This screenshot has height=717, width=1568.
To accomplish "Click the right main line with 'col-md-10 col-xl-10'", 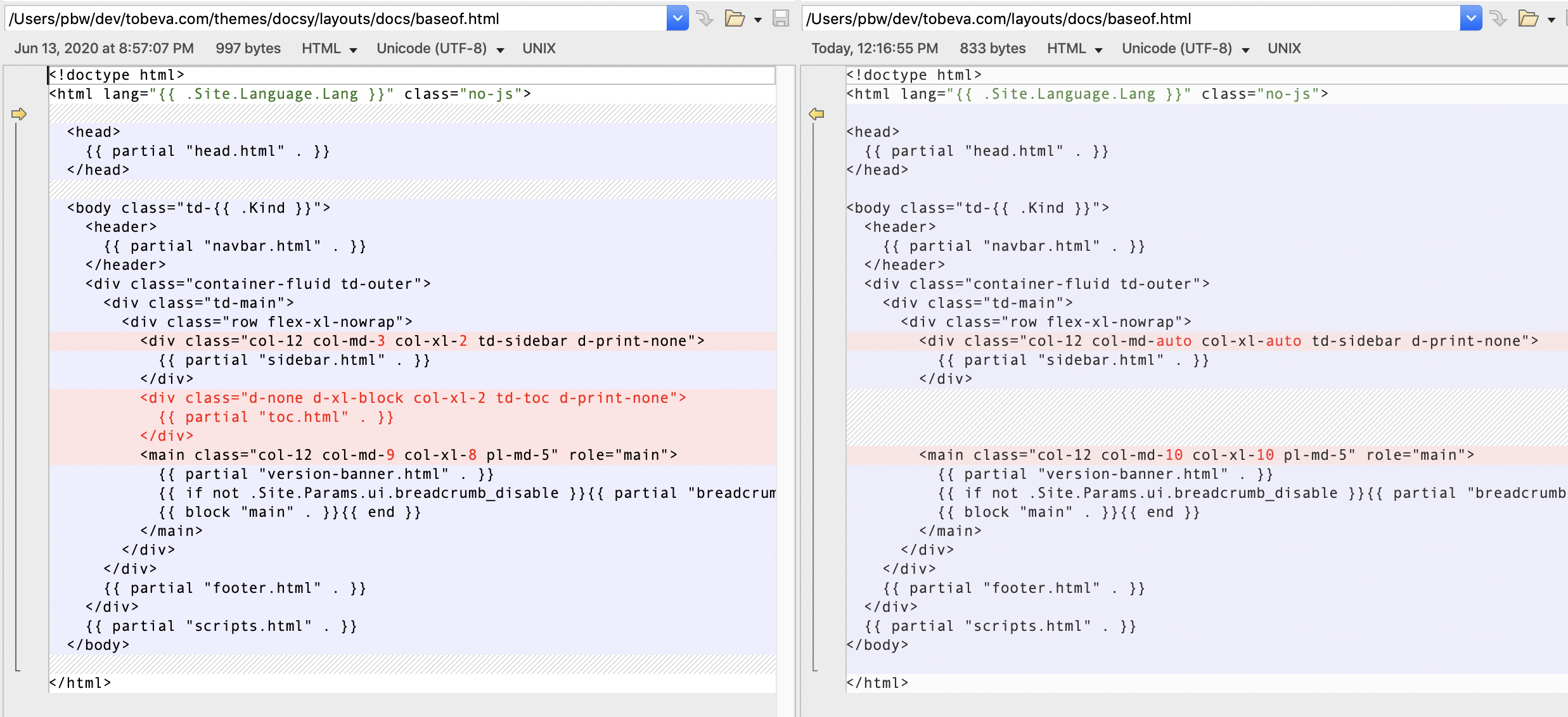I will tap(1207, 455).
